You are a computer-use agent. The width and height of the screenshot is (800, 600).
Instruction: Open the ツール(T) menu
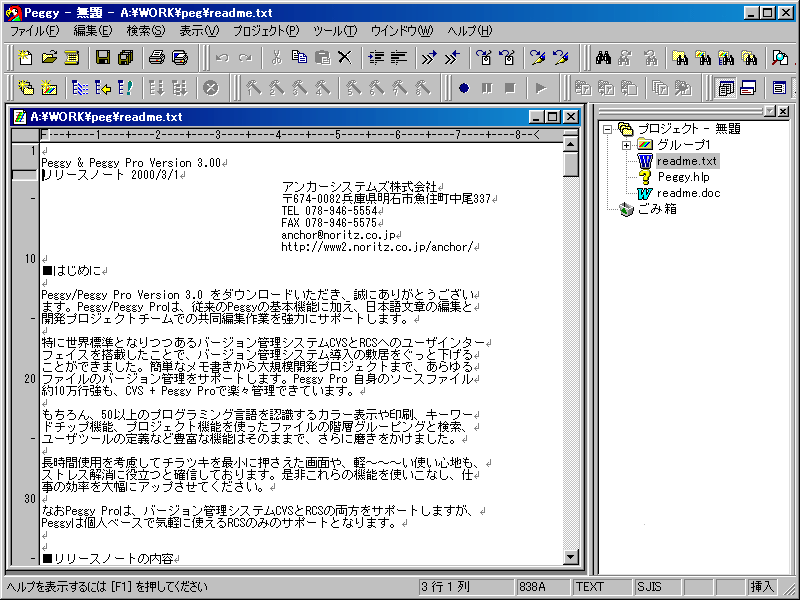(x=335, y=31)
